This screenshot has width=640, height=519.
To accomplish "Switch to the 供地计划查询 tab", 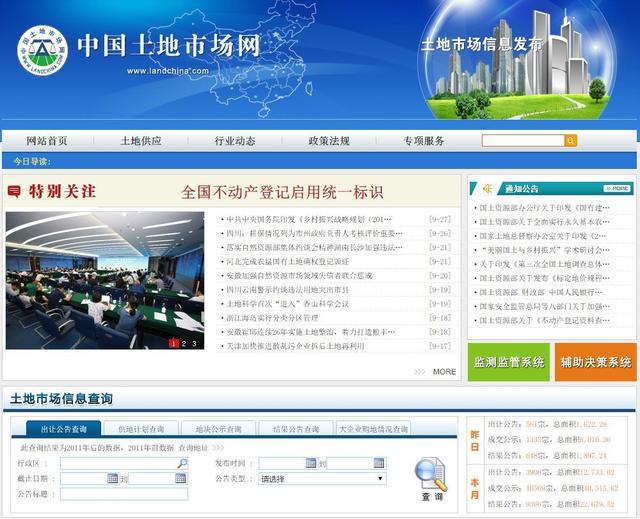I will [x=141, y=428].
